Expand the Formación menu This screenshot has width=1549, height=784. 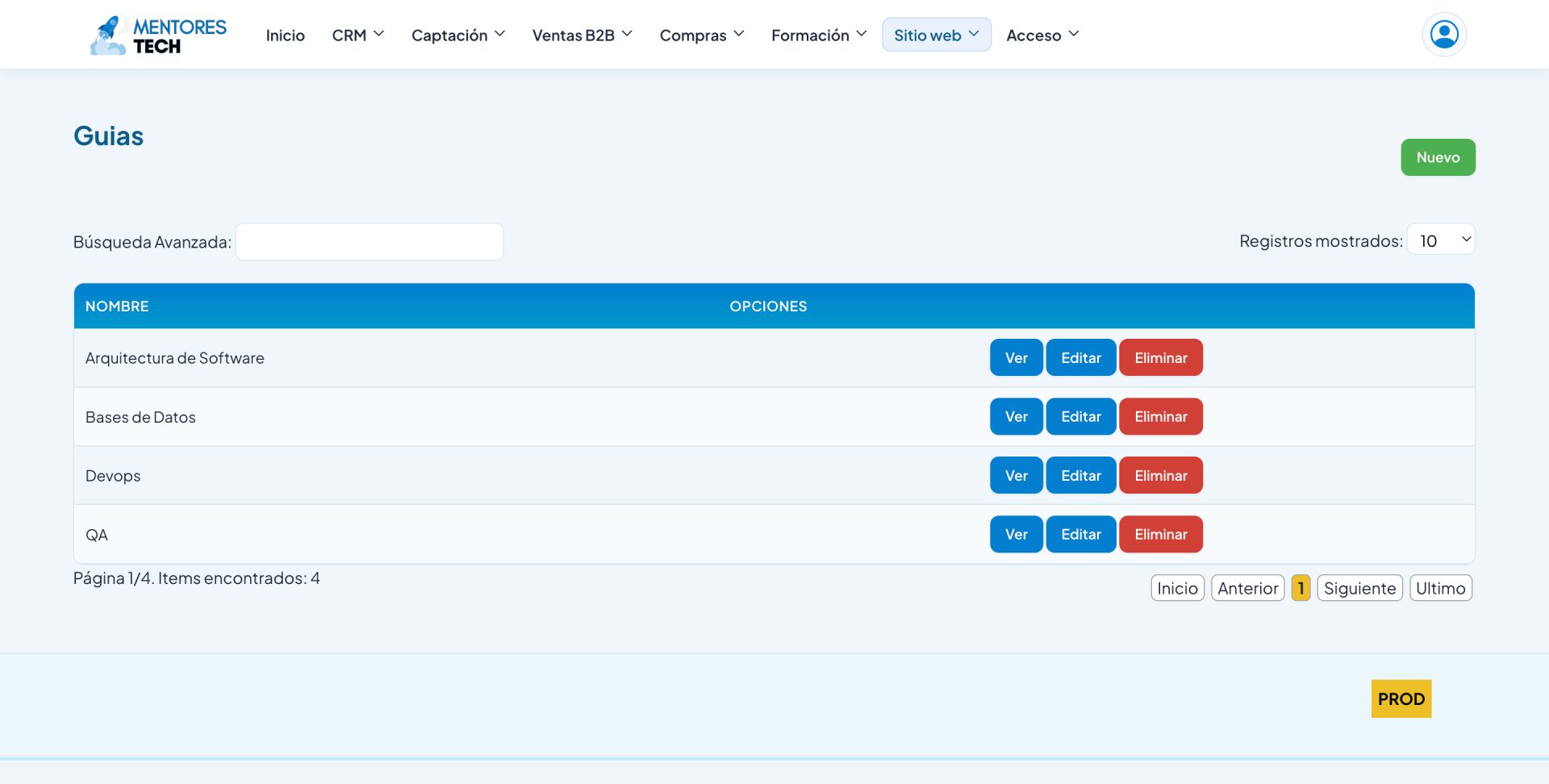pos(819,35)
